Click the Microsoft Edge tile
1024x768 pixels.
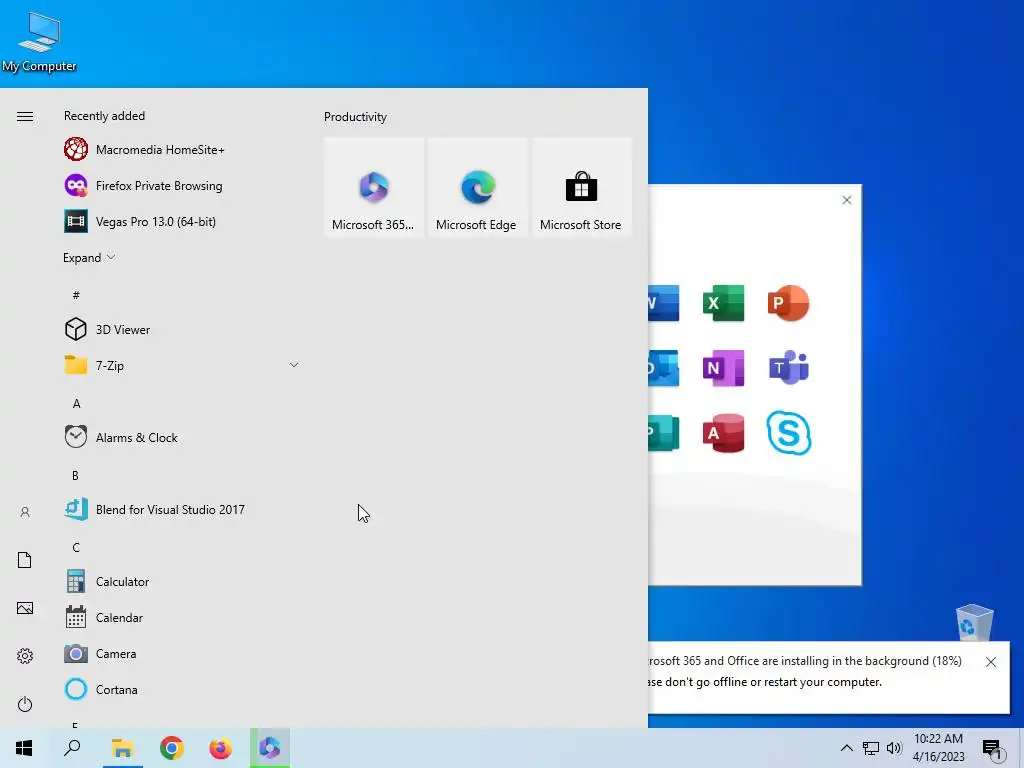point(477,187)
